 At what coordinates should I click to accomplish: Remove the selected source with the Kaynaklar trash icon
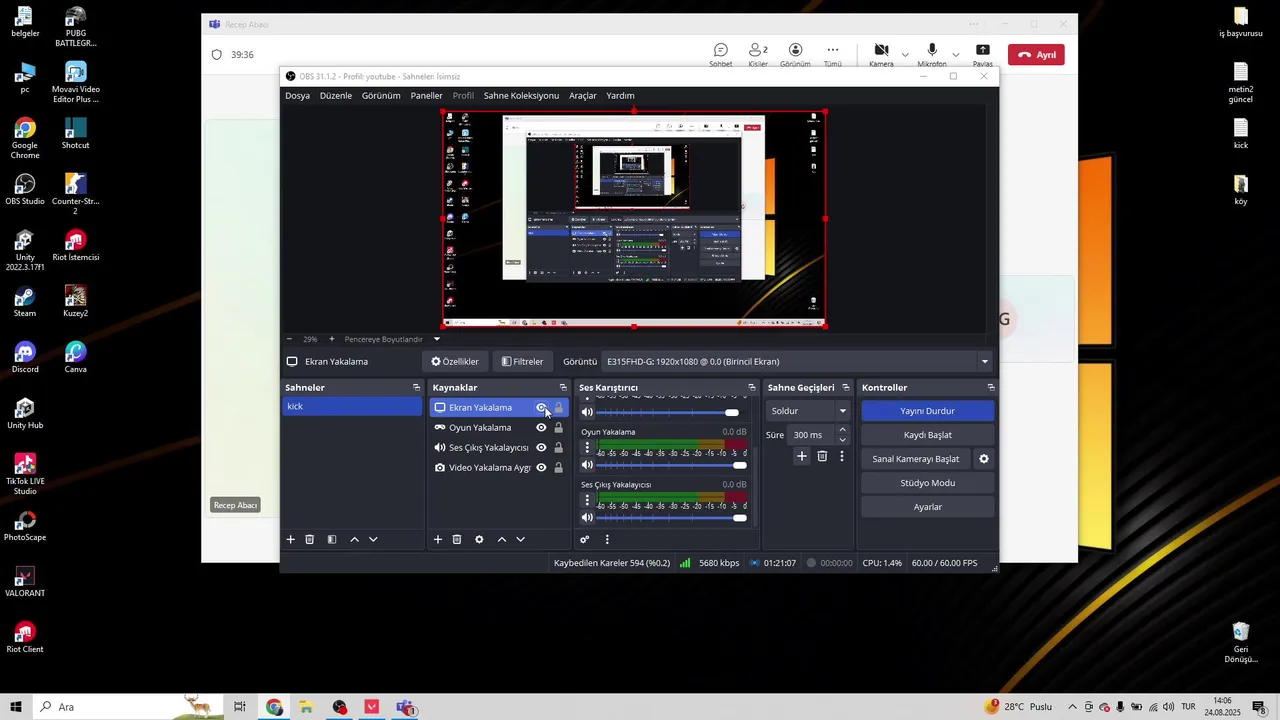(457, 540)
